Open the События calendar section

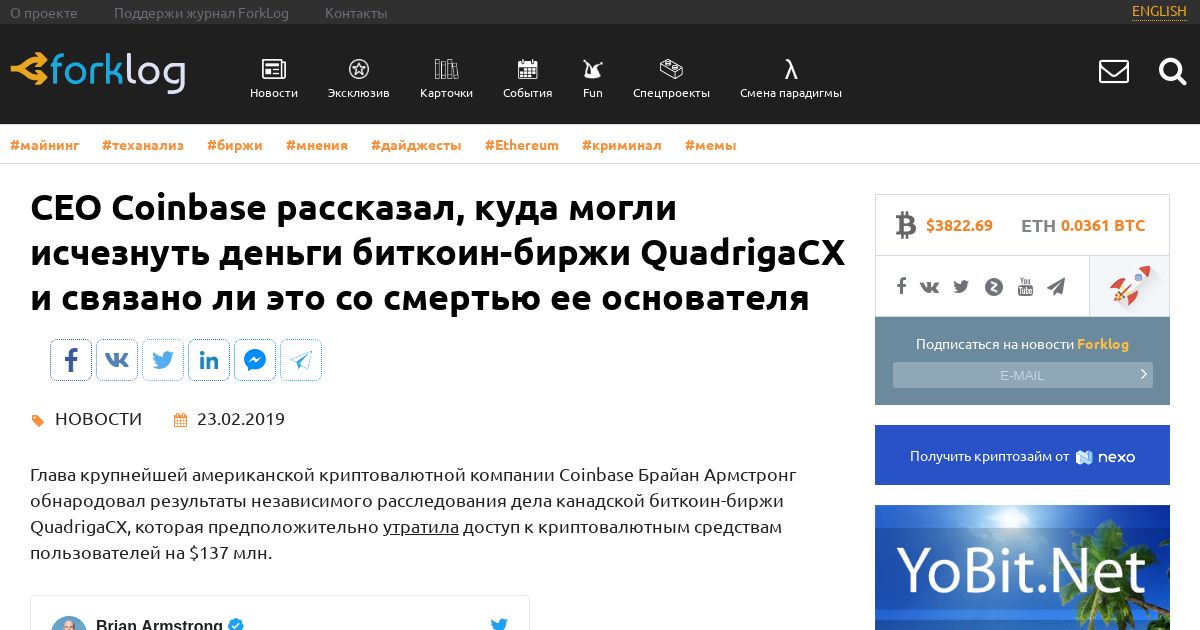pyautogui.click(x=527, y=79)
